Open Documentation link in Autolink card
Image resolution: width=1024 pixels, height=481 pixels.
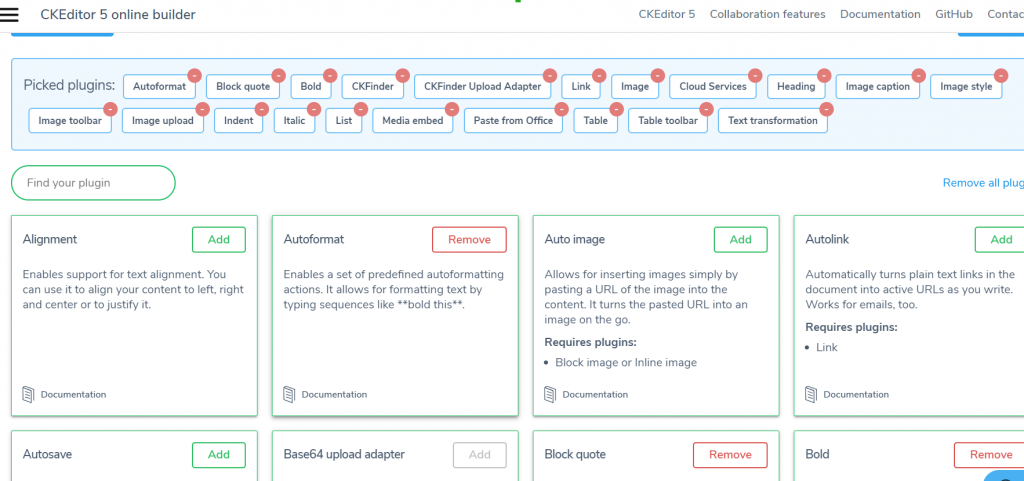pos(856,394)
